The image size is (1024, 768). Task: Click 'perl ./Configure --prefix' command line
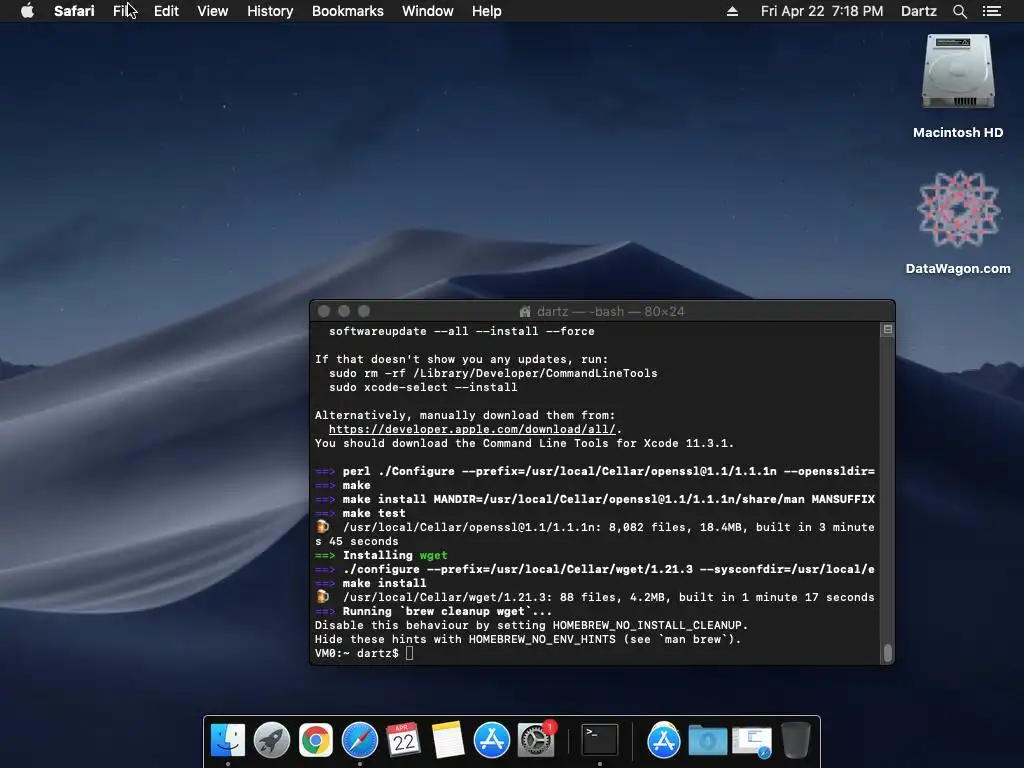coord(594,472)
